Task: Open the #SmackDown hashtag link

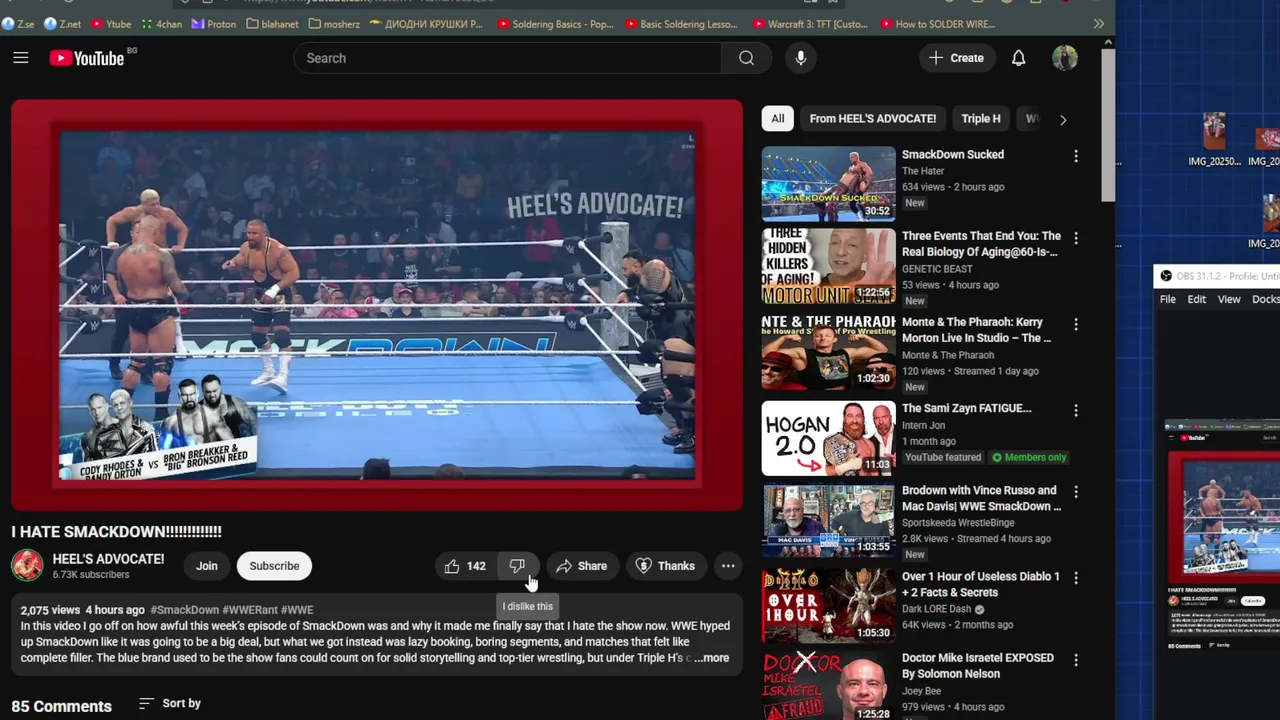Action: click(x=185, y=610)
